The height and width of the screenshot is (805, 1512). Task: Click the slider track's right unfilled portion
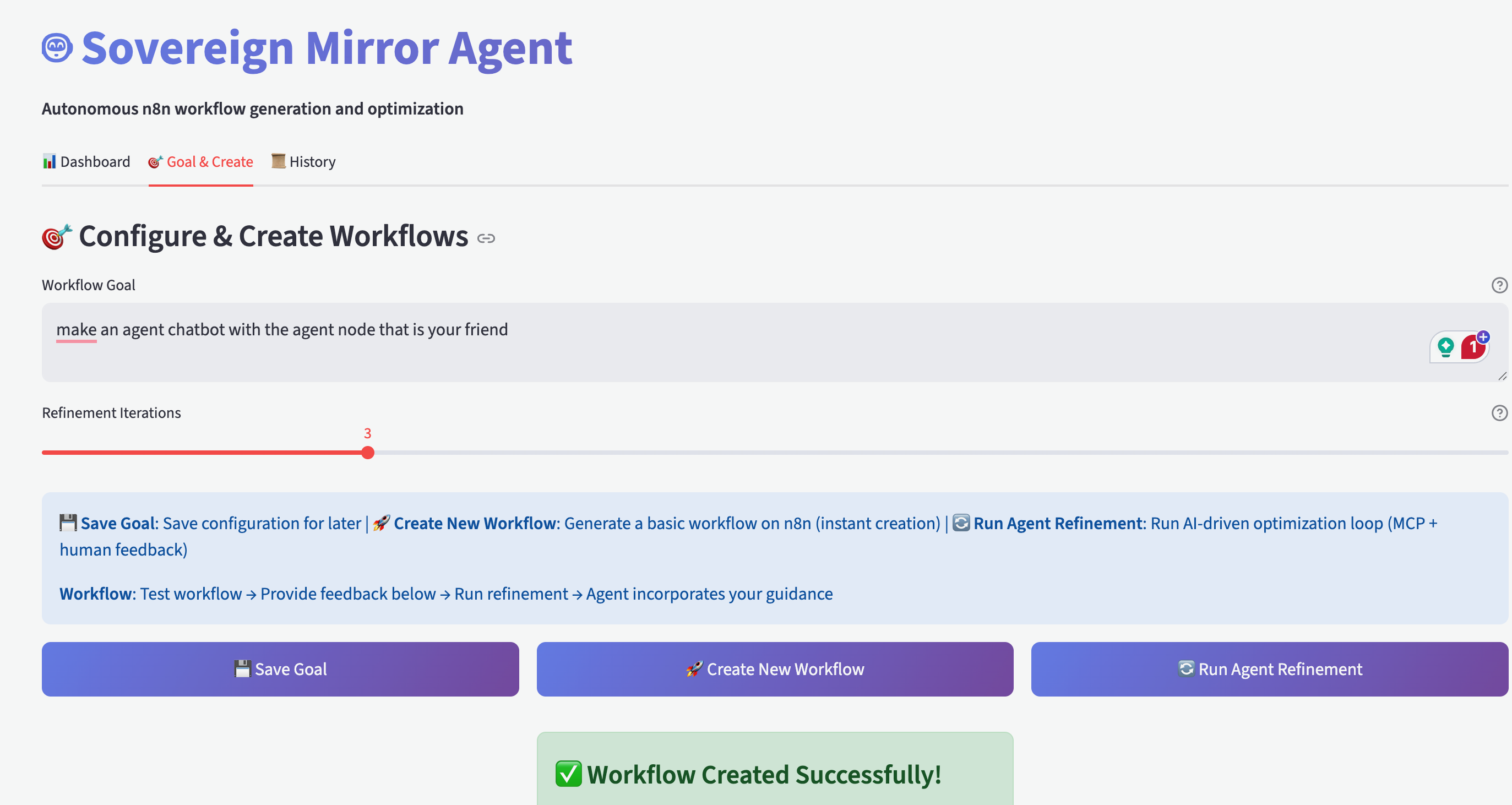pyautogui.click(x=939, y=453)
